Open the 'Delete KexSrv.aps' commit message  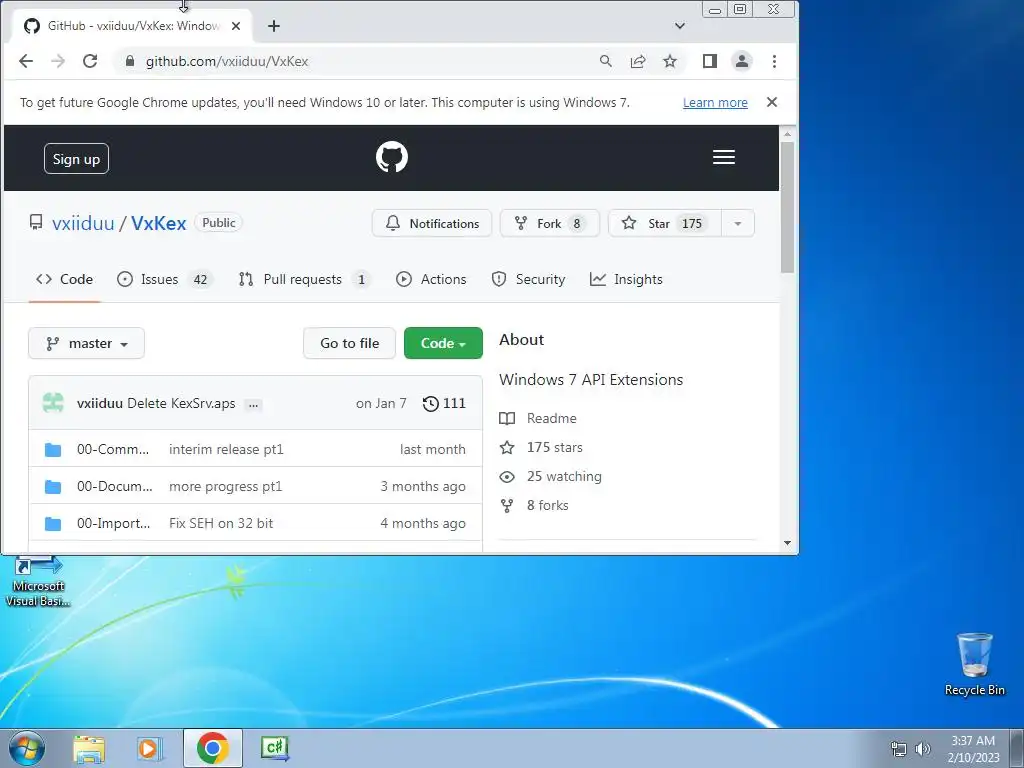point(181,404)
